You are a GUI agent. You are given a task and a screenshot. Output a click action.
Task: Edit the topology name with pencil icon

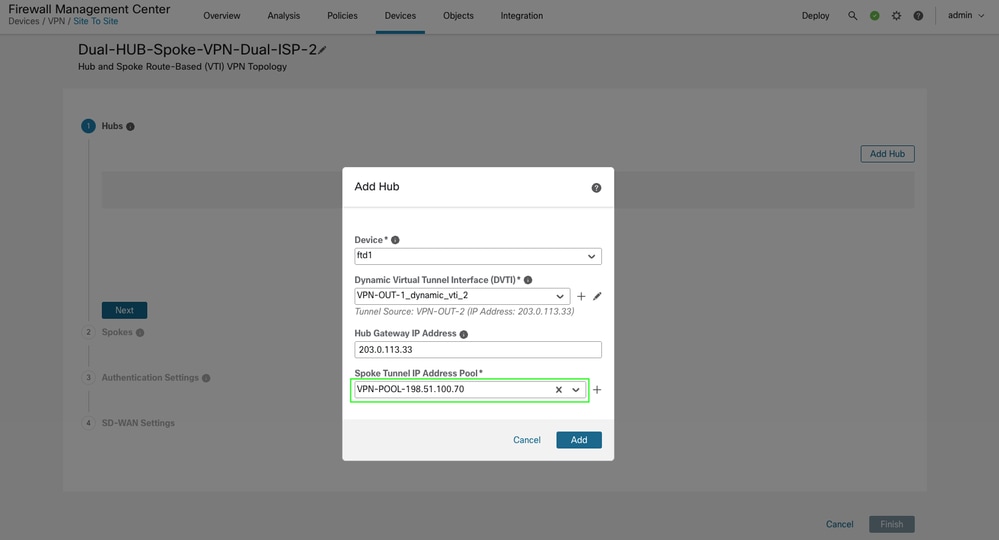coord(322,50)
